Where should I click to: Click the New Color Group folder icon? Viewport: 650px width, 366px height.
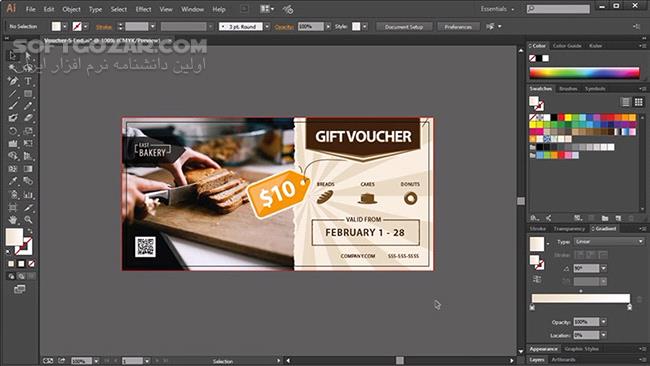pyautogui.click(x=605, y=218)
